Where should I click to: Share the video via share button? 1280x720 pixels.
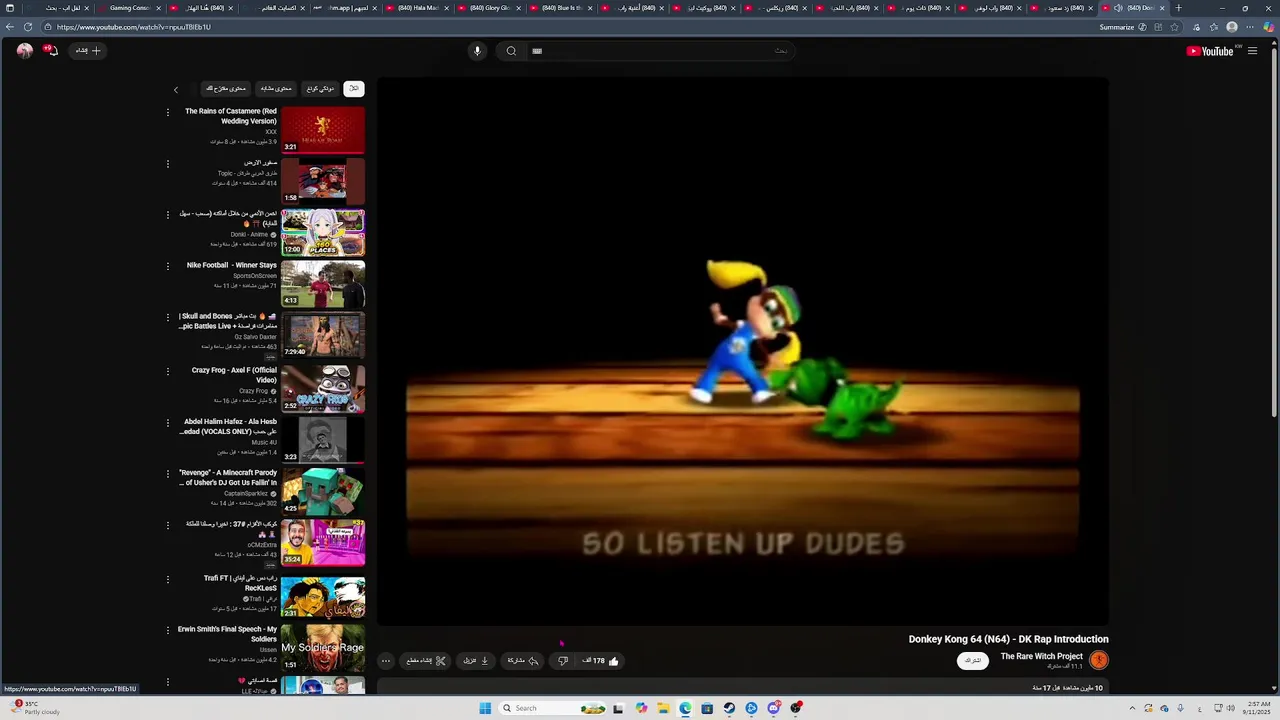pyautogui.click(x=523, y=661)
